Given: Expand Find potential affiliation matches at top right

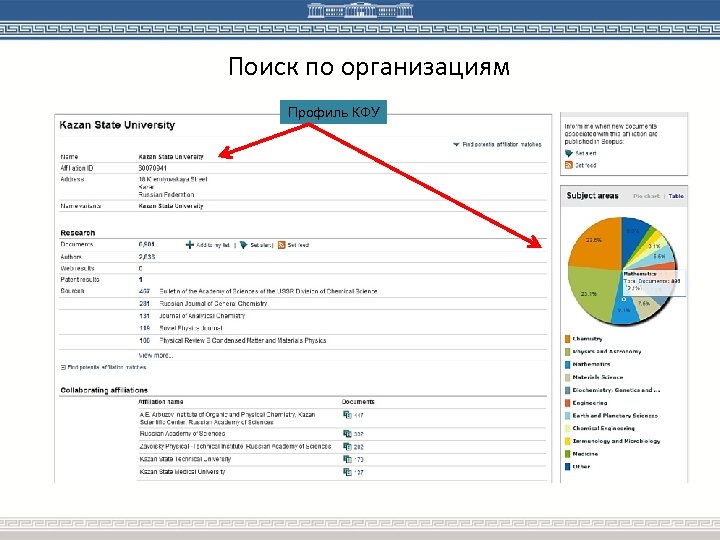Looking at the screenshot, I should point(497,144).
